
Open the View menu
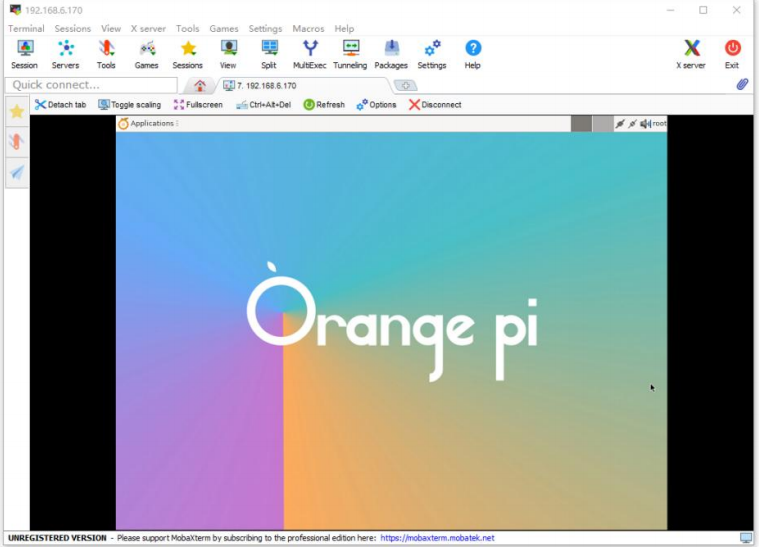(111, 29)
